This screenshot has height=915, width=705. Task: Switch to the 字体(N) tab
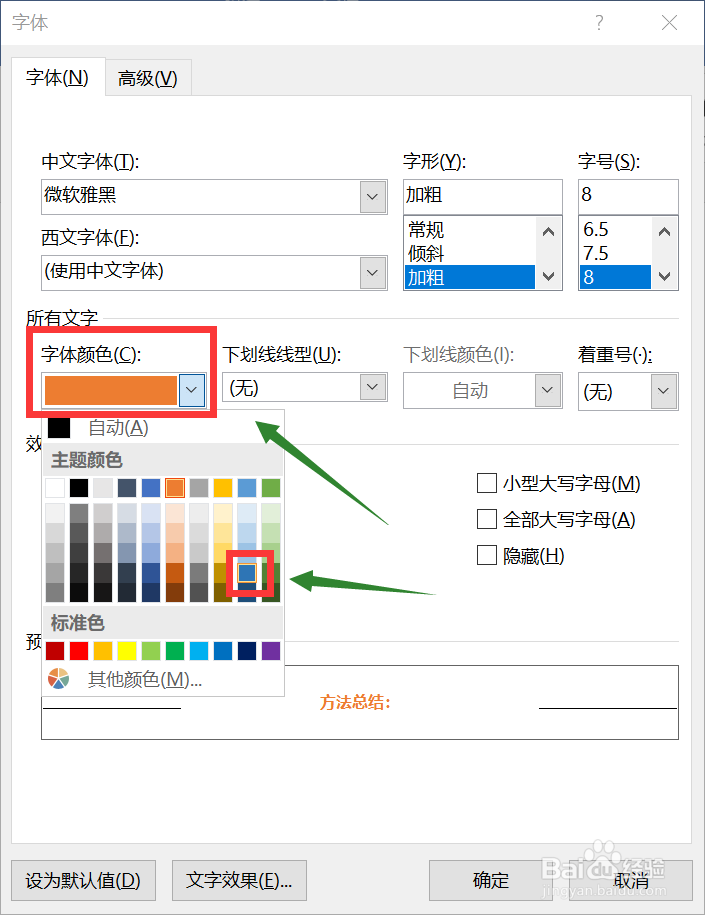pyautogui.click(x=57, y=77)
